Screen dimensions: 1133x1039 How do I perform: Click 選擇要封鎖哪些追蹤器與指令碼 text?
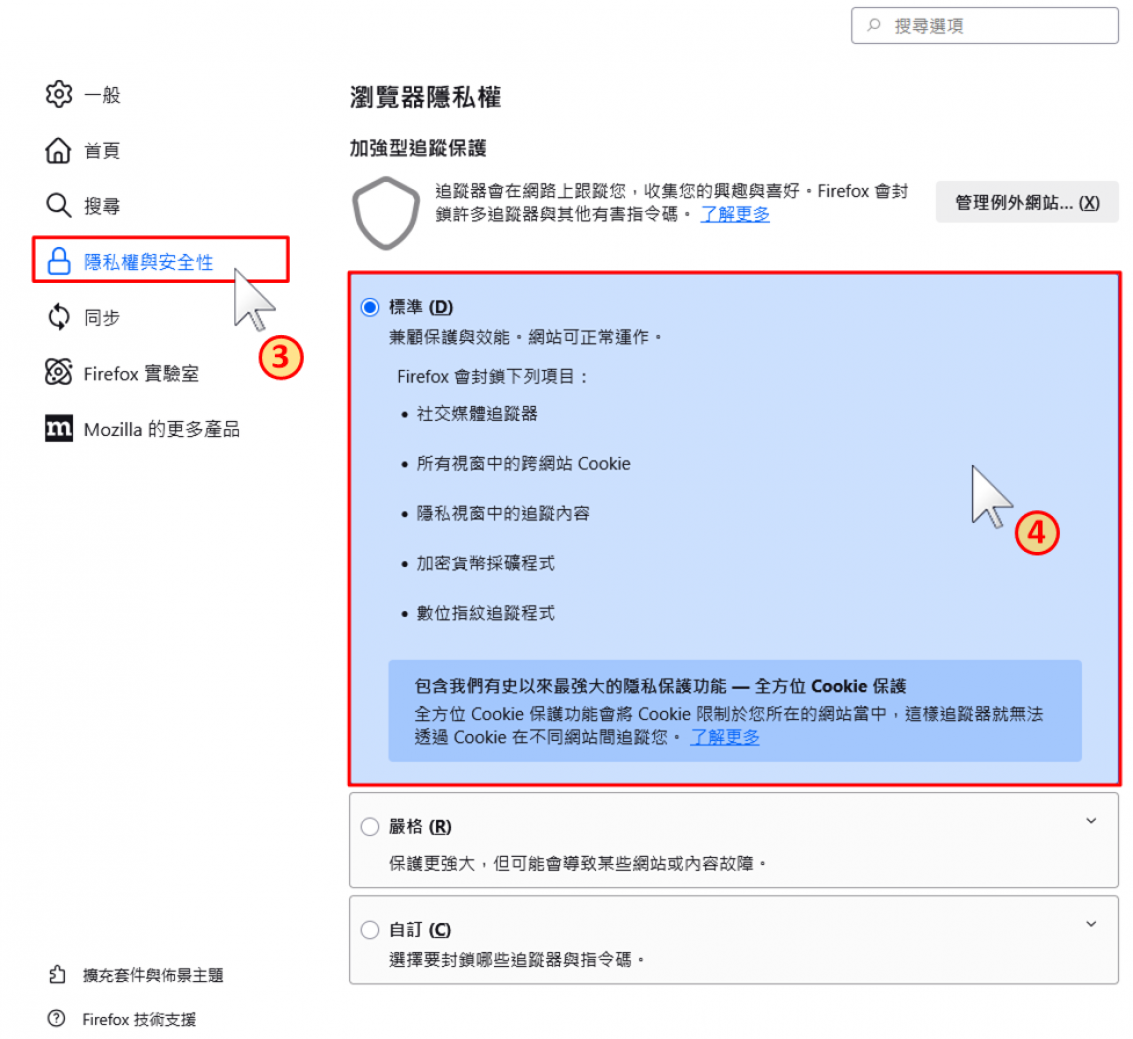coord(516,960)
